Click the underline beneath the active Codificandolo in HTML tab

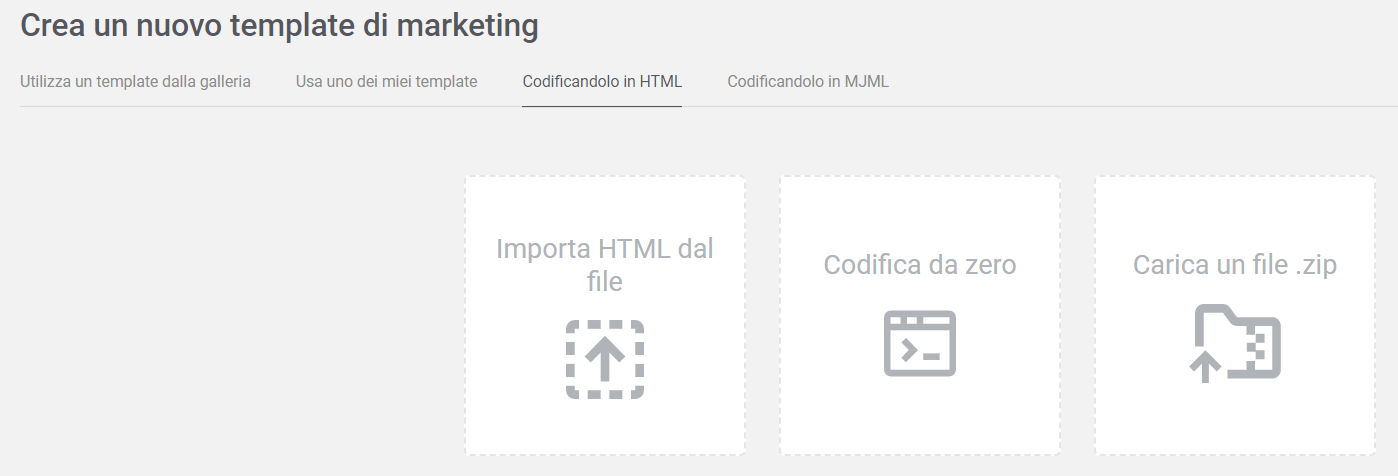[x=602, y=105]
